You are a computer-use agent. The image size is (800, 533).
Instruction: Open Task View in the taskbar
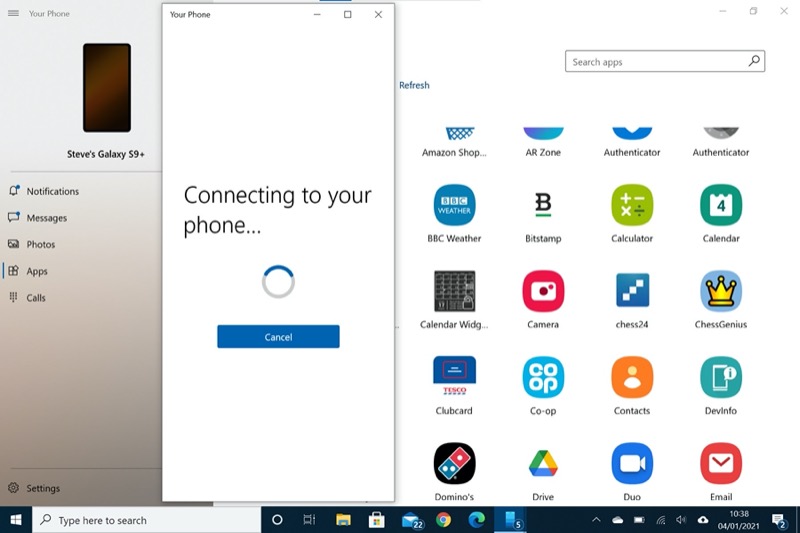click(x=309, y=520)
